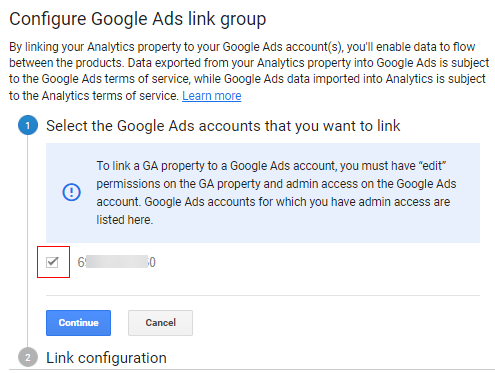Click the horizontal divider above the Continue button
495x373 pixels.
(263, 295)
